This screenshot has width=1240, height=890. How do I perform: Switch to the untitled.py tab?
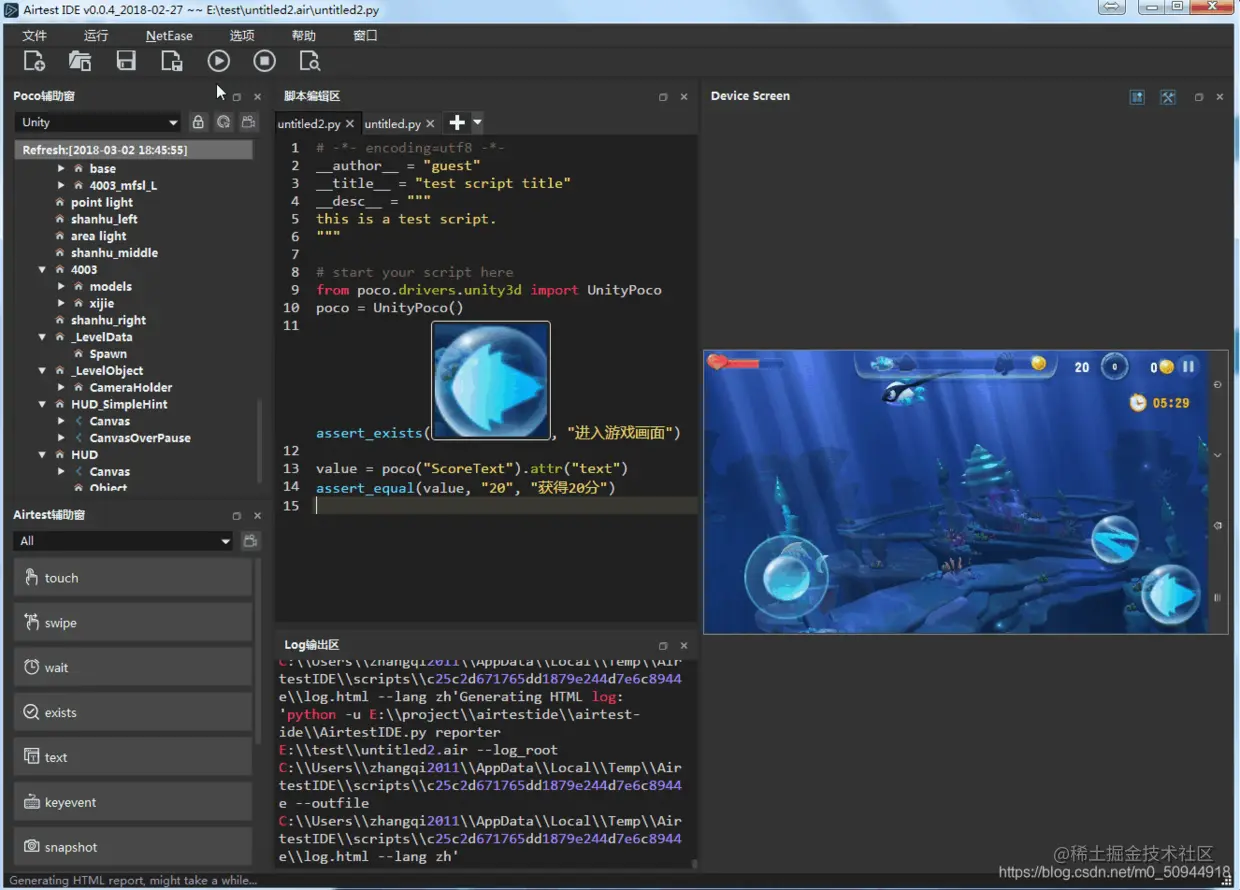[392, 124]
